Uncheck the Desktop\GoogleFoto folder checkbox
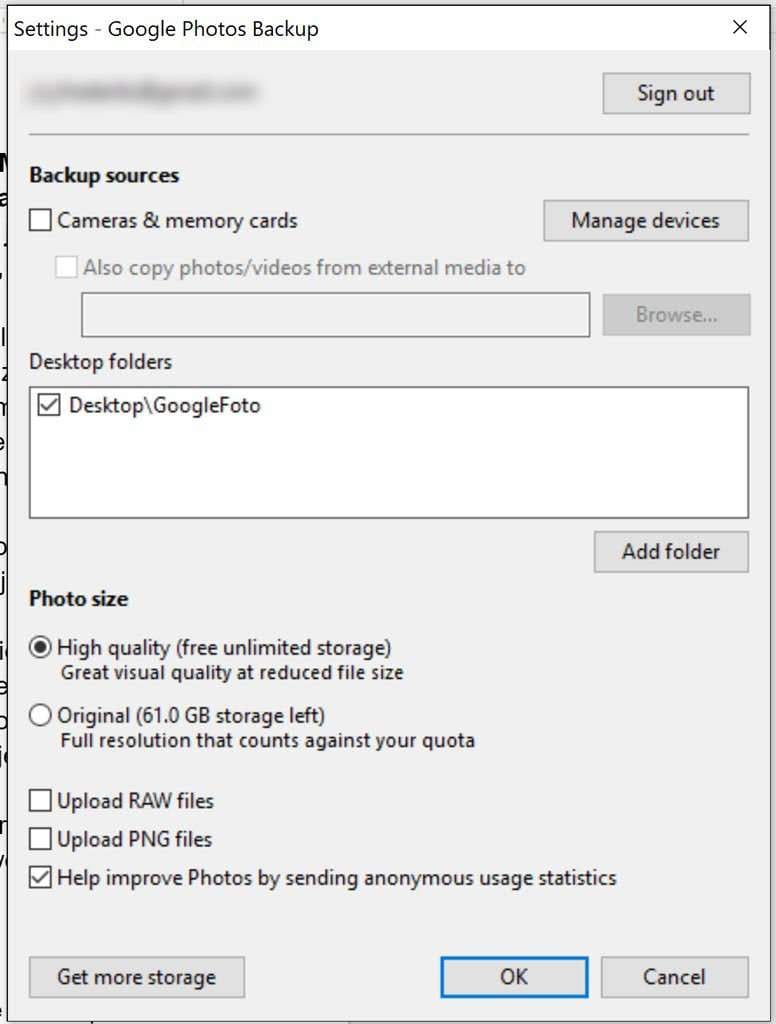The width and height of the screenshot is (776, 1024). (49, 405)
